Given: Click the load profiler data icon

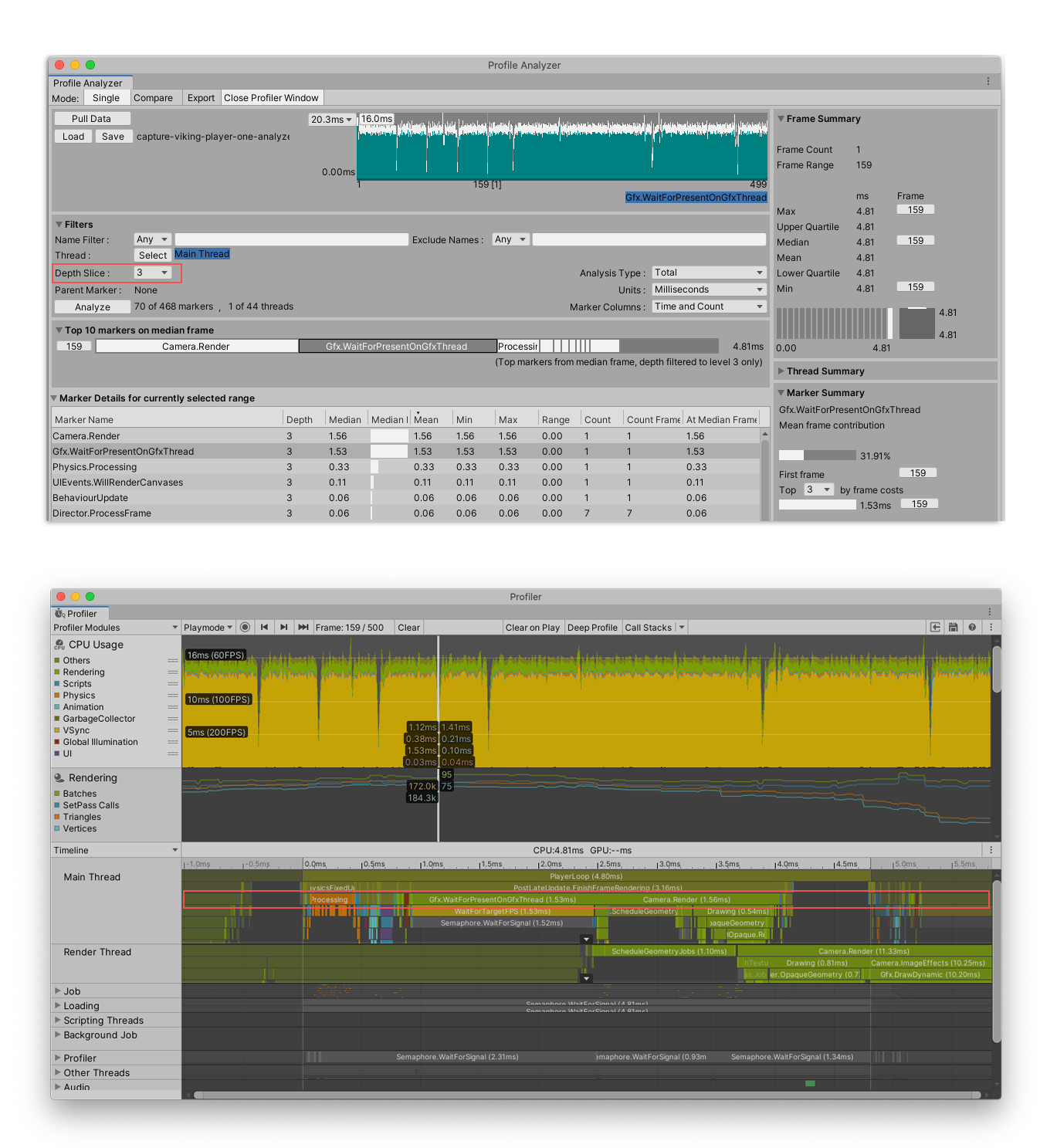Looking at the screenshot, I should tap(935, 628).
